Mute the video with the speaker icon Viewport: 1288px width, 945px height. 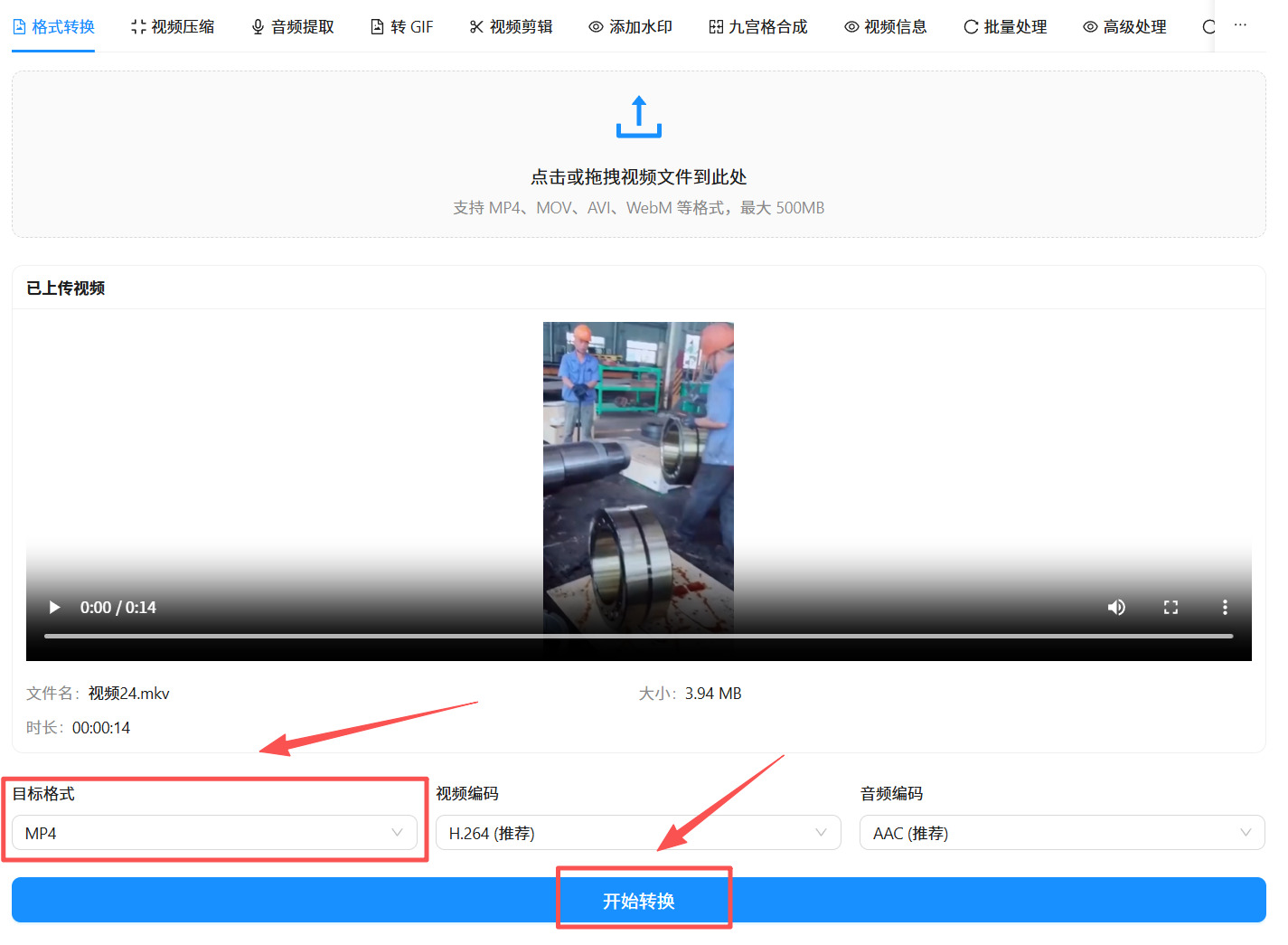[x=1116, y=608]
